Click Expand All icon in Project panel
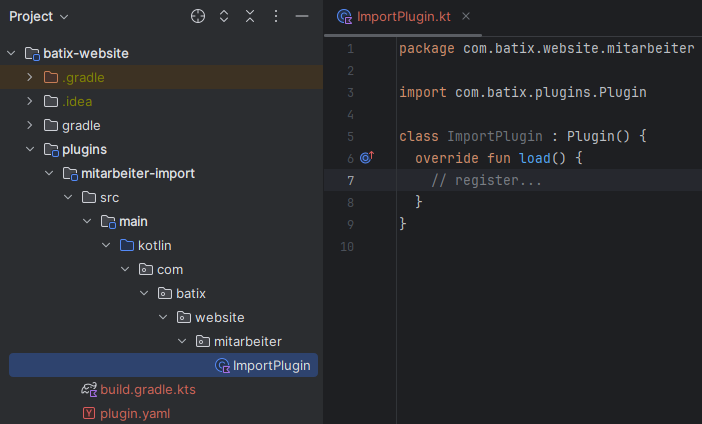The width and height of the screenshot is (702, 424). [x=224, y=17]
